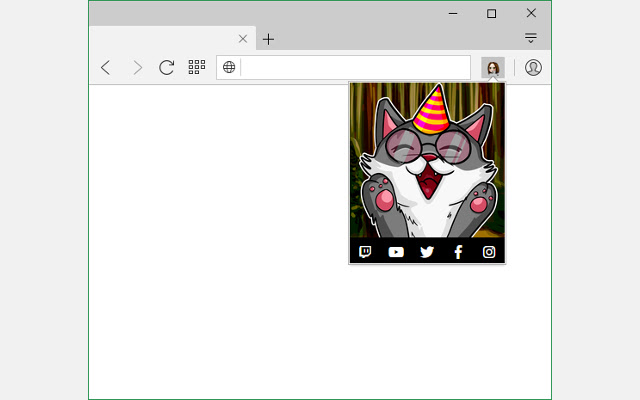Close the current browser tab
Image resolution: width=640 pixels, height=400 pixels.
[243, 39]
